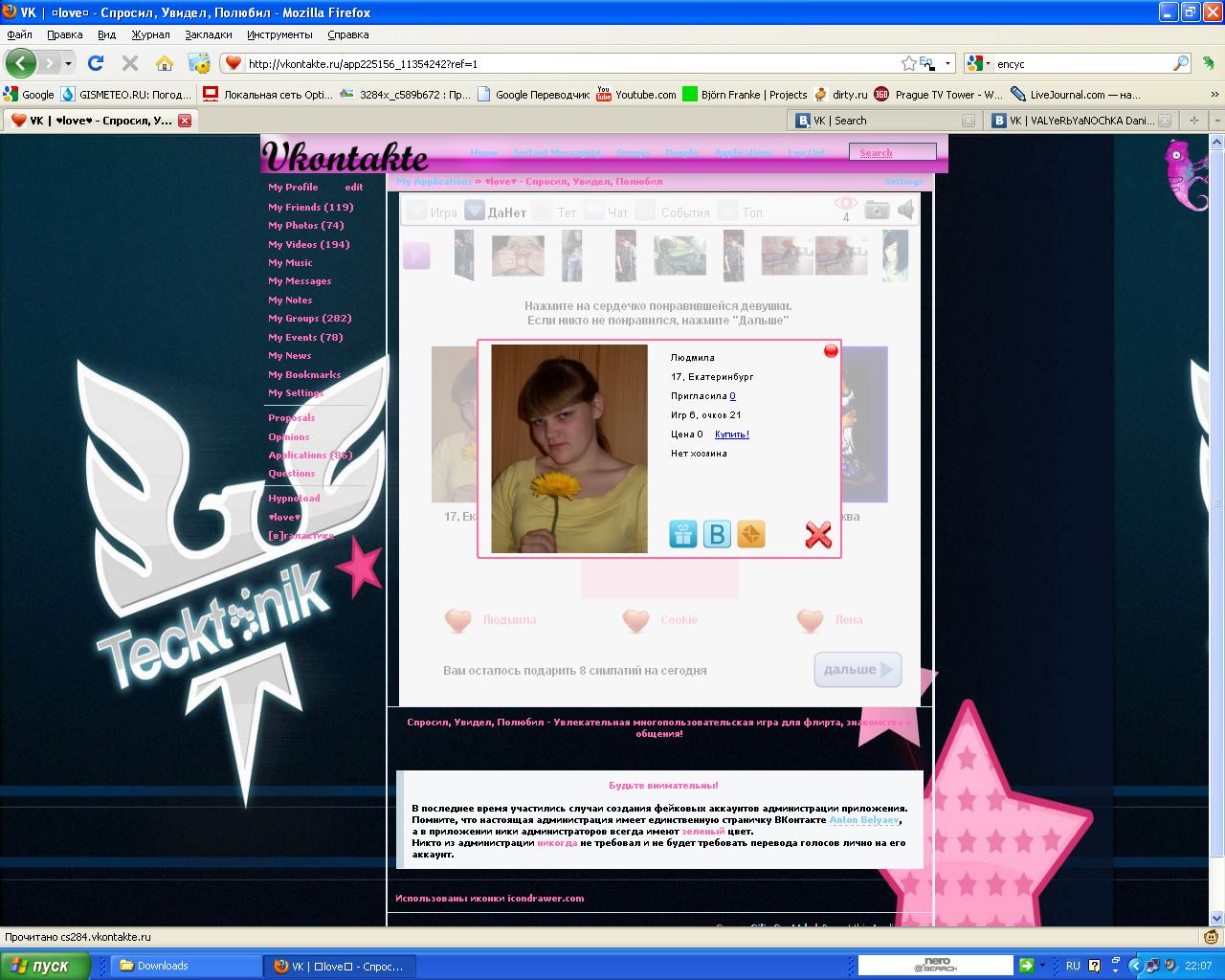Open the Google Переводчик bookmark
Viewport: 1225px width, 980px height.
coord(533,95)
